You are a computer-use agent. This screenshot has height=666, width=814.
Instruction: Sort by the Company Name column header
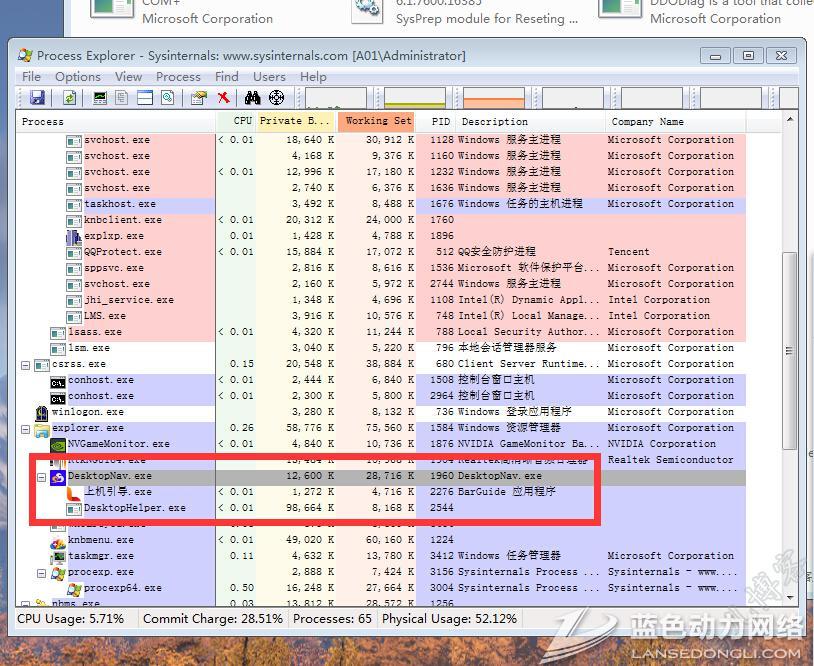(648, 121)
